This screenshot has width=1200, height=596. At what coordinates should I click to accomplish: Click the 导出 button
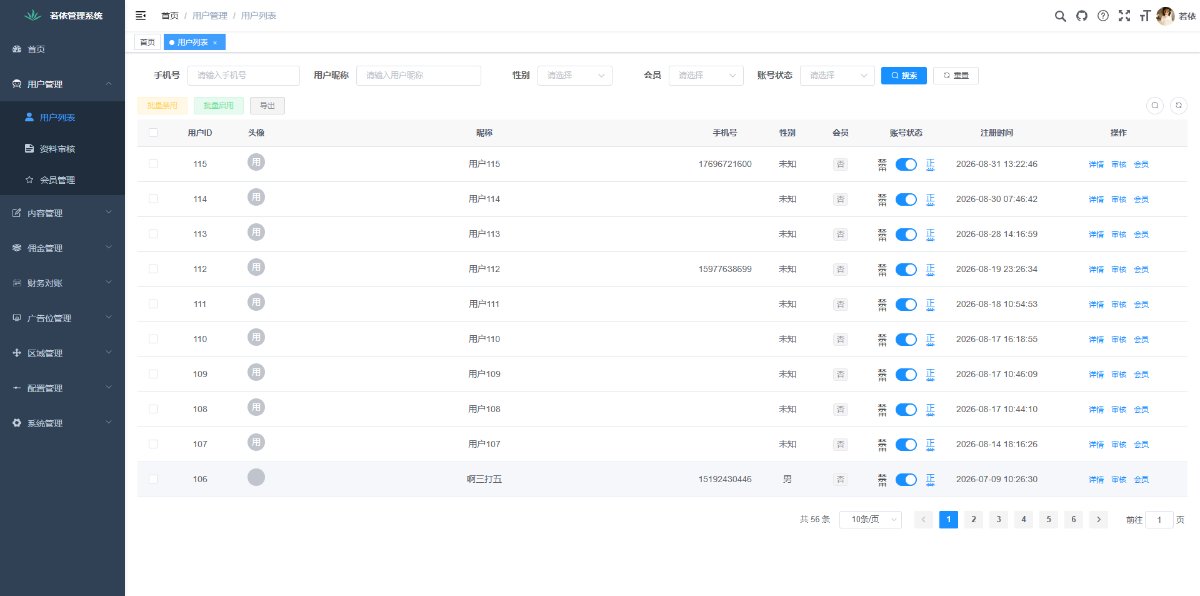(267, 104)
